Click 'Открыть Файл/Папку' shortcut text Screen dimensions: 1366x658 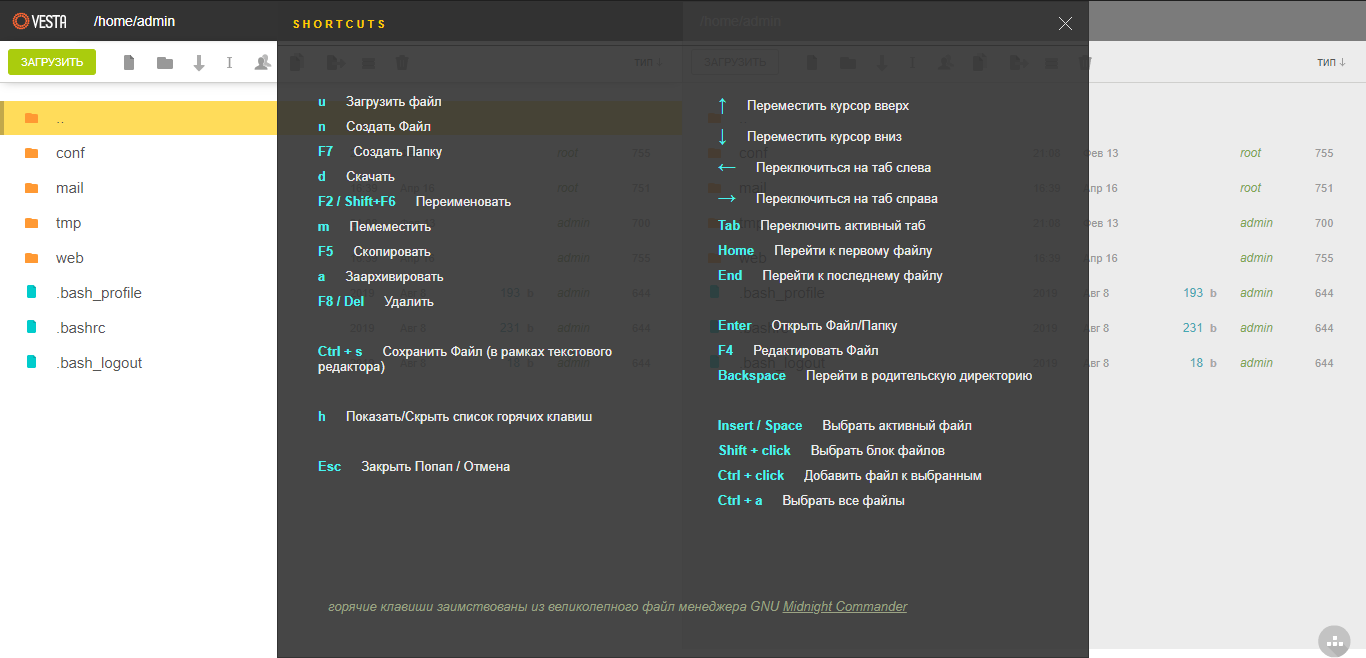pos(834,326)
